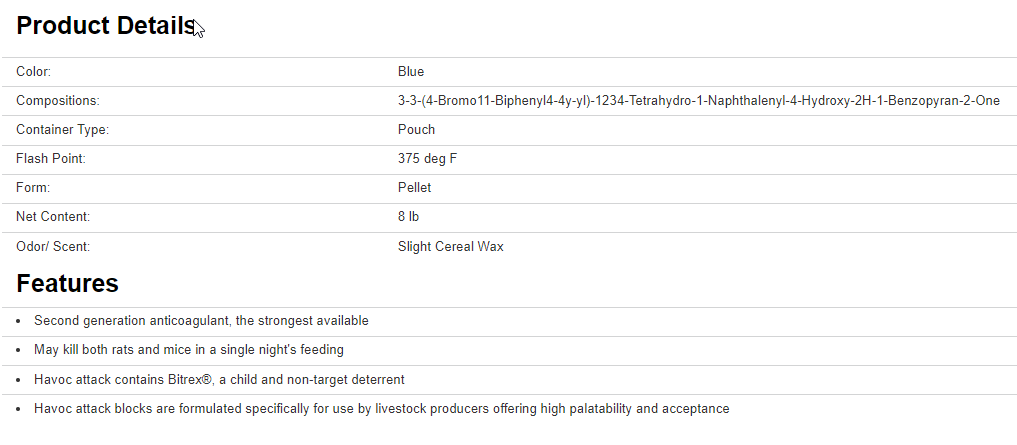Select the Pellet value

click(x=415, y=188)
